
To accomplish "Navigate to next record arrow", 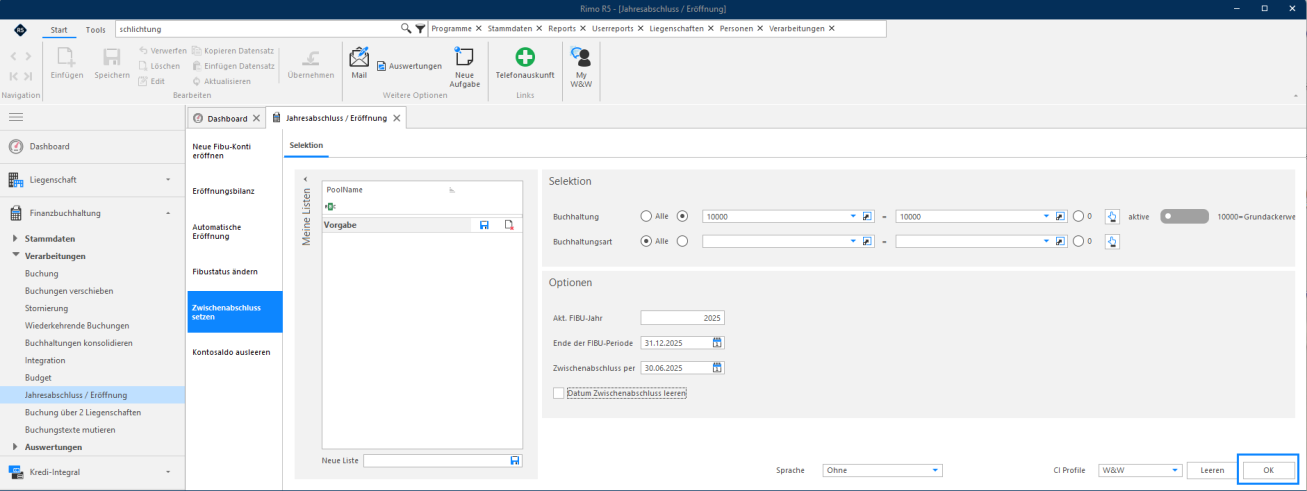I will [28, 56].
